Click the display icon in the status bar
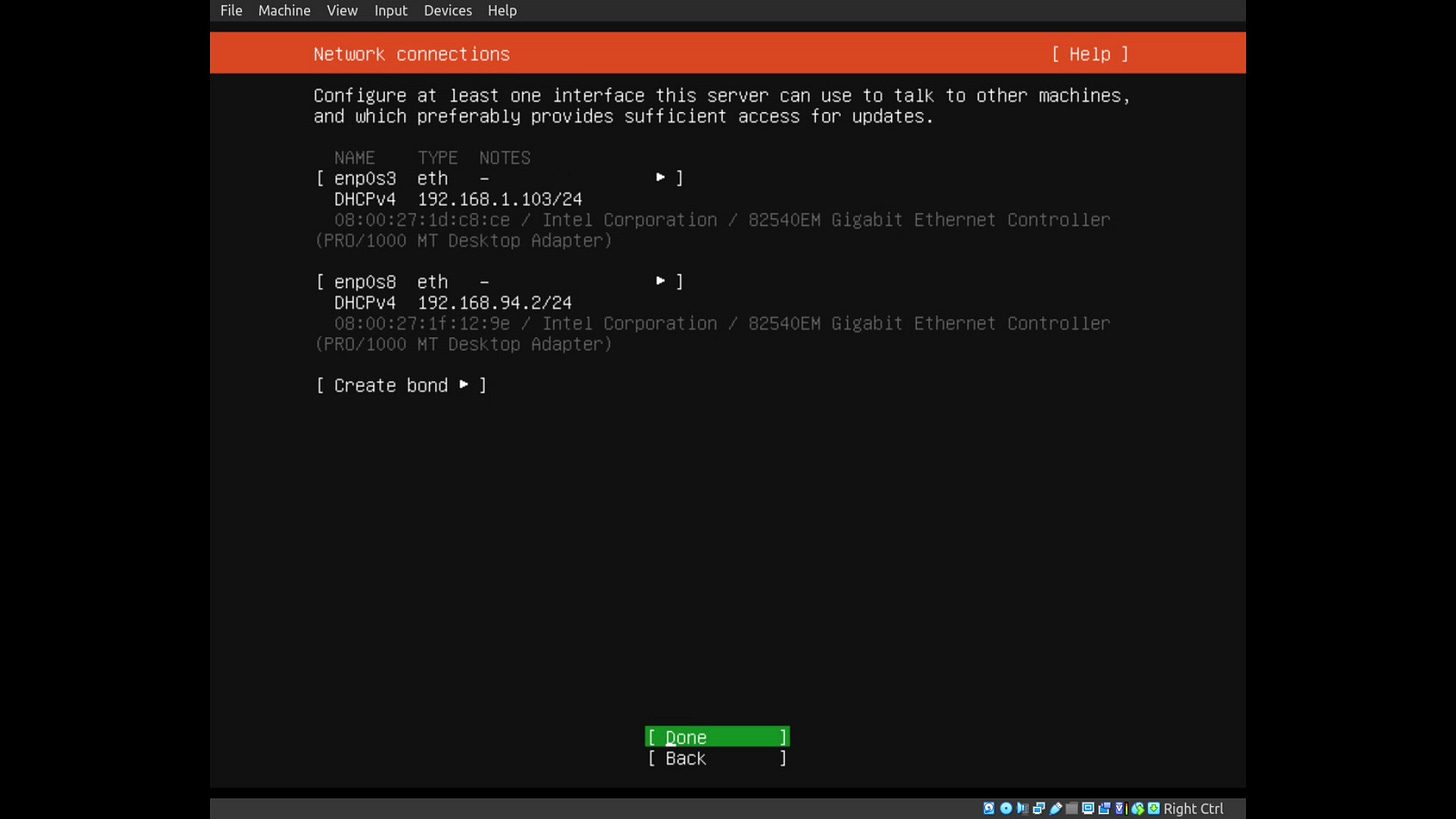The image size is (1456, 819). pos(1087,808)
